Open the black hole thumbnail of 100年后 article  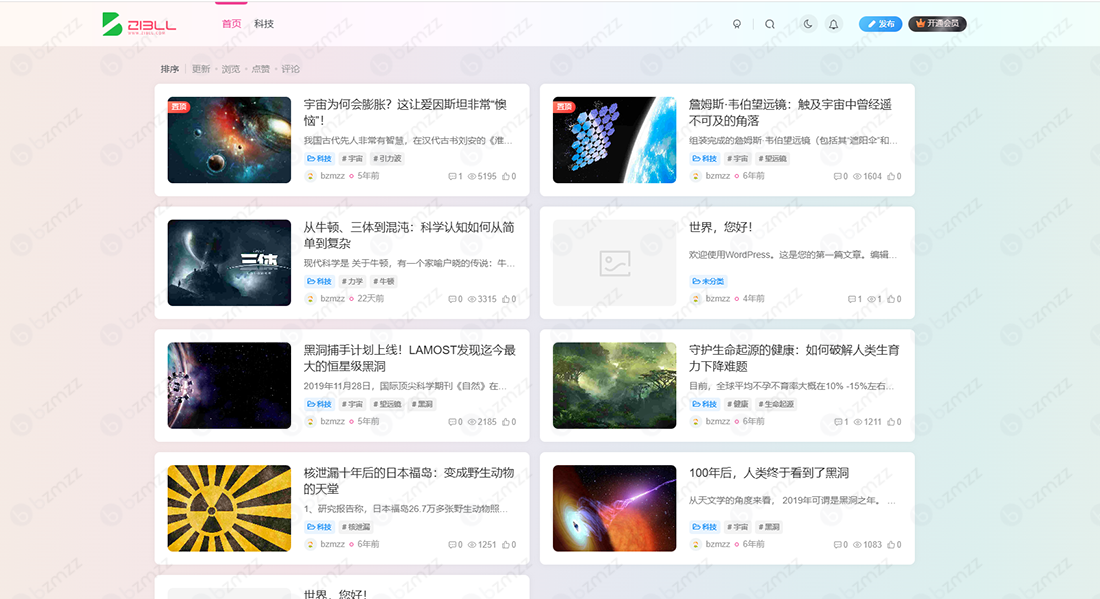tap(615, 508)
